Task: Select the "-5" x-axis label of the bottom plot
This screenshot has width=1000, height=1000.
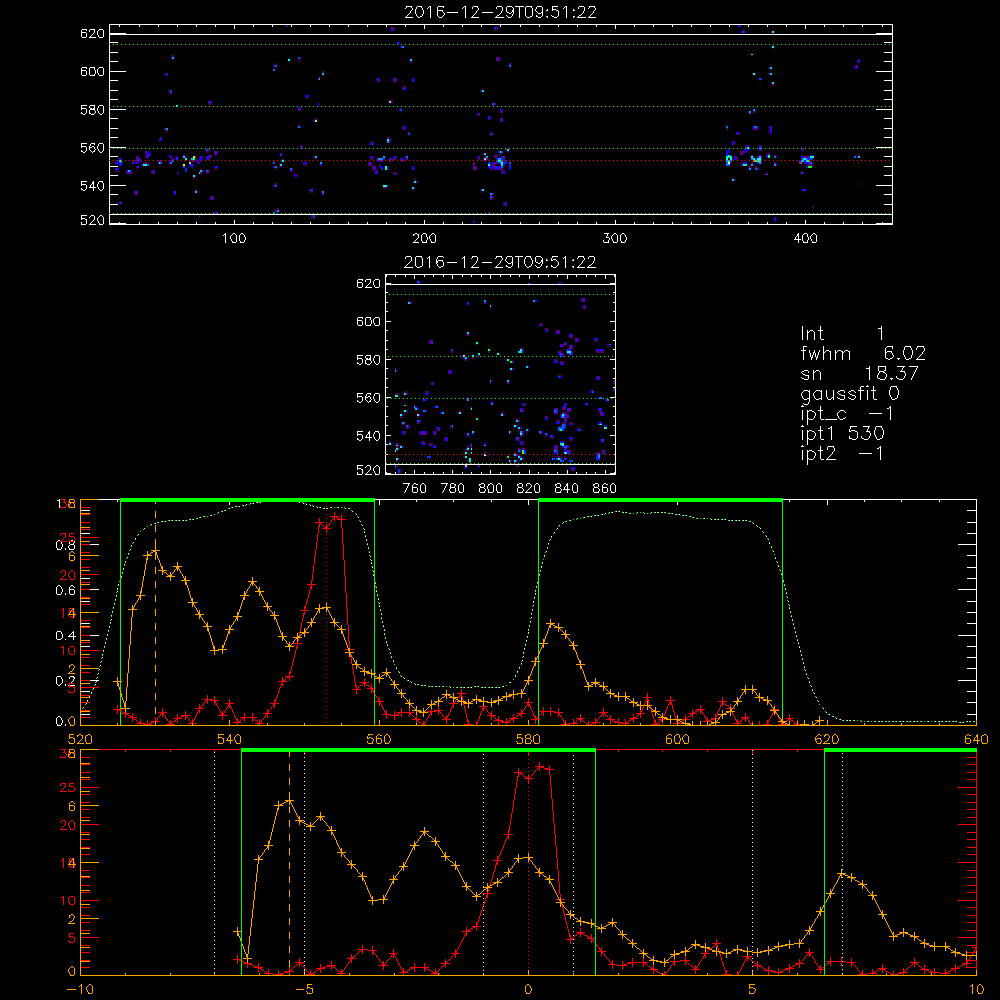Action: click(306, 989)
